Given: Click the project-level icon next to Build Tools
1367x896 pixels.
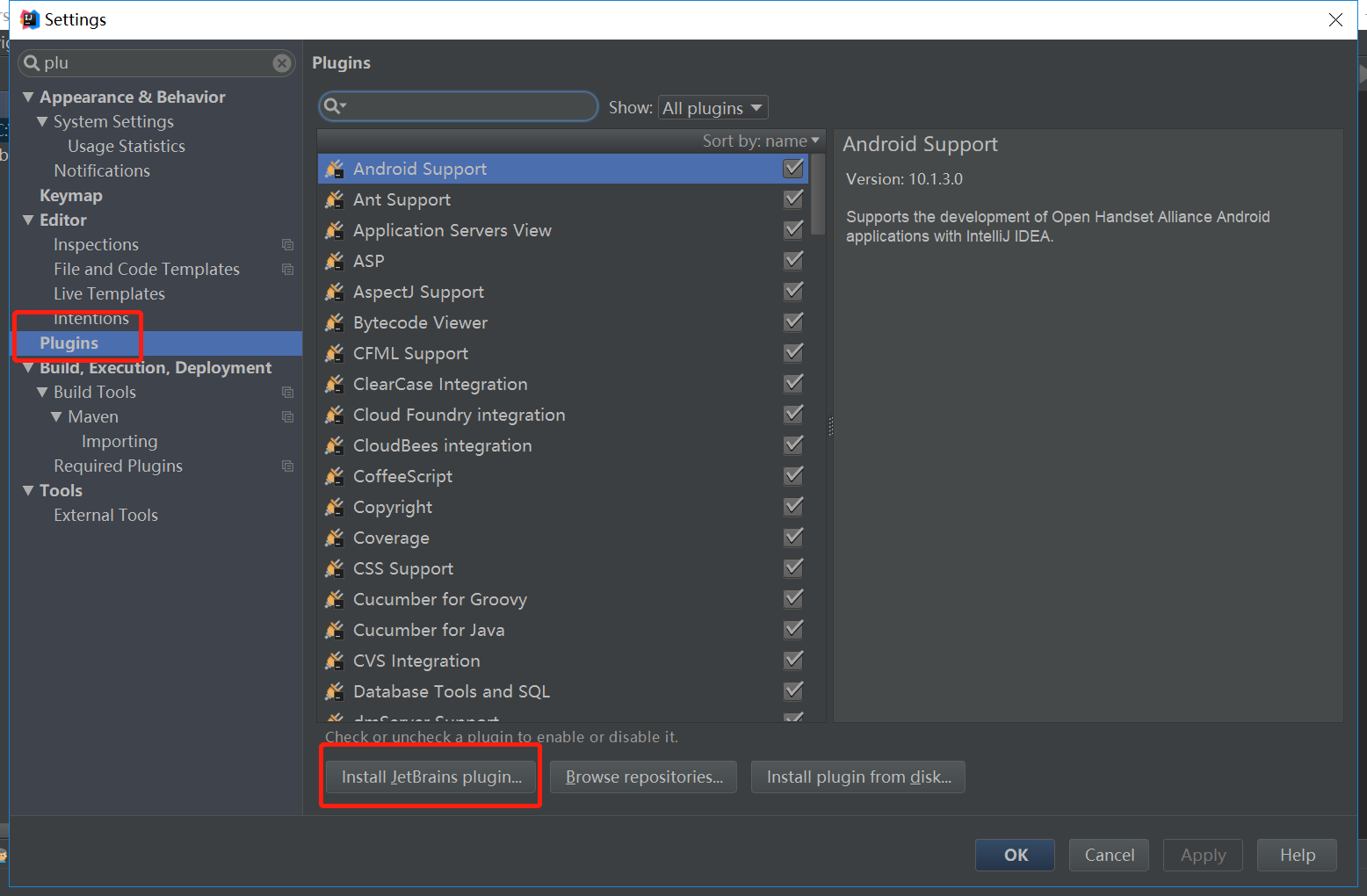Looking at the screenshot, I should pyautogui.click(x=287, y=392).
